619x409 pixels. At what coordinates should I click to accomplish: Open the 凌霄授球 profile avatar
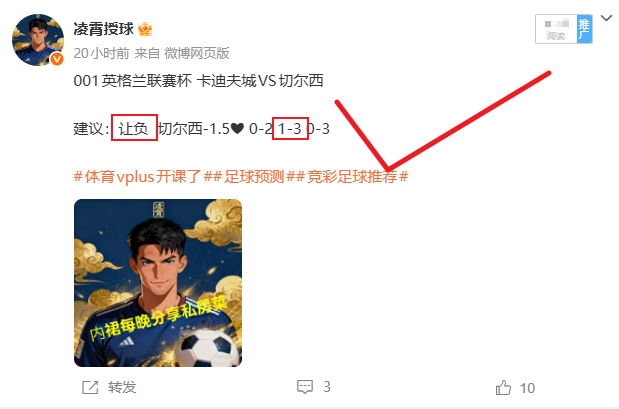point(38,40)
